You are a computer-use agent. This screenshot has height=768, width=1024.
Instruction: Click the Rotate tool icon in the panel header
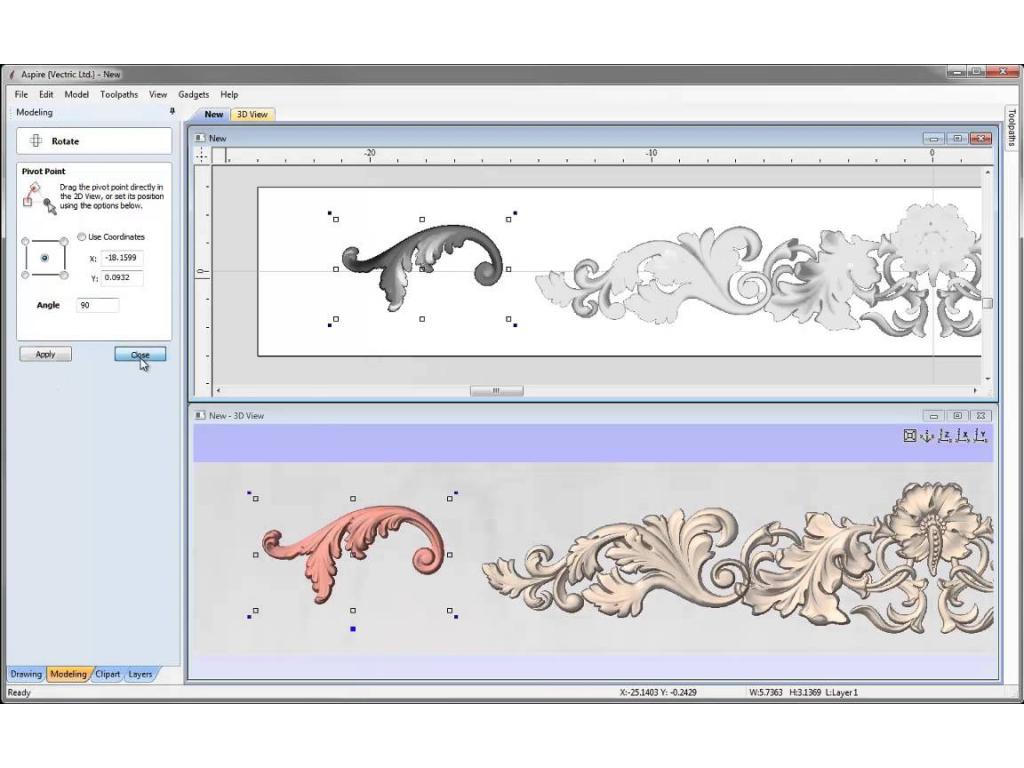pyautogui.click(x=36, y=141)
